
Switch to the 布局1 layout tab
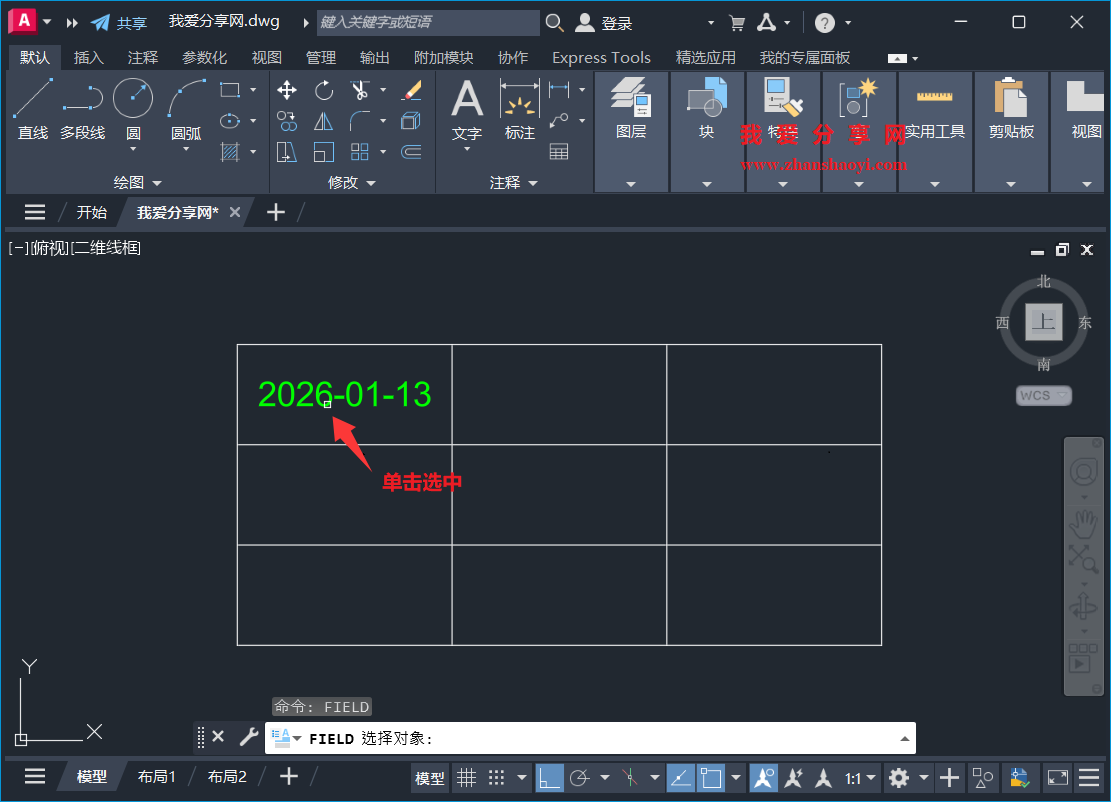pyautogui.click(x=157, y=776)
